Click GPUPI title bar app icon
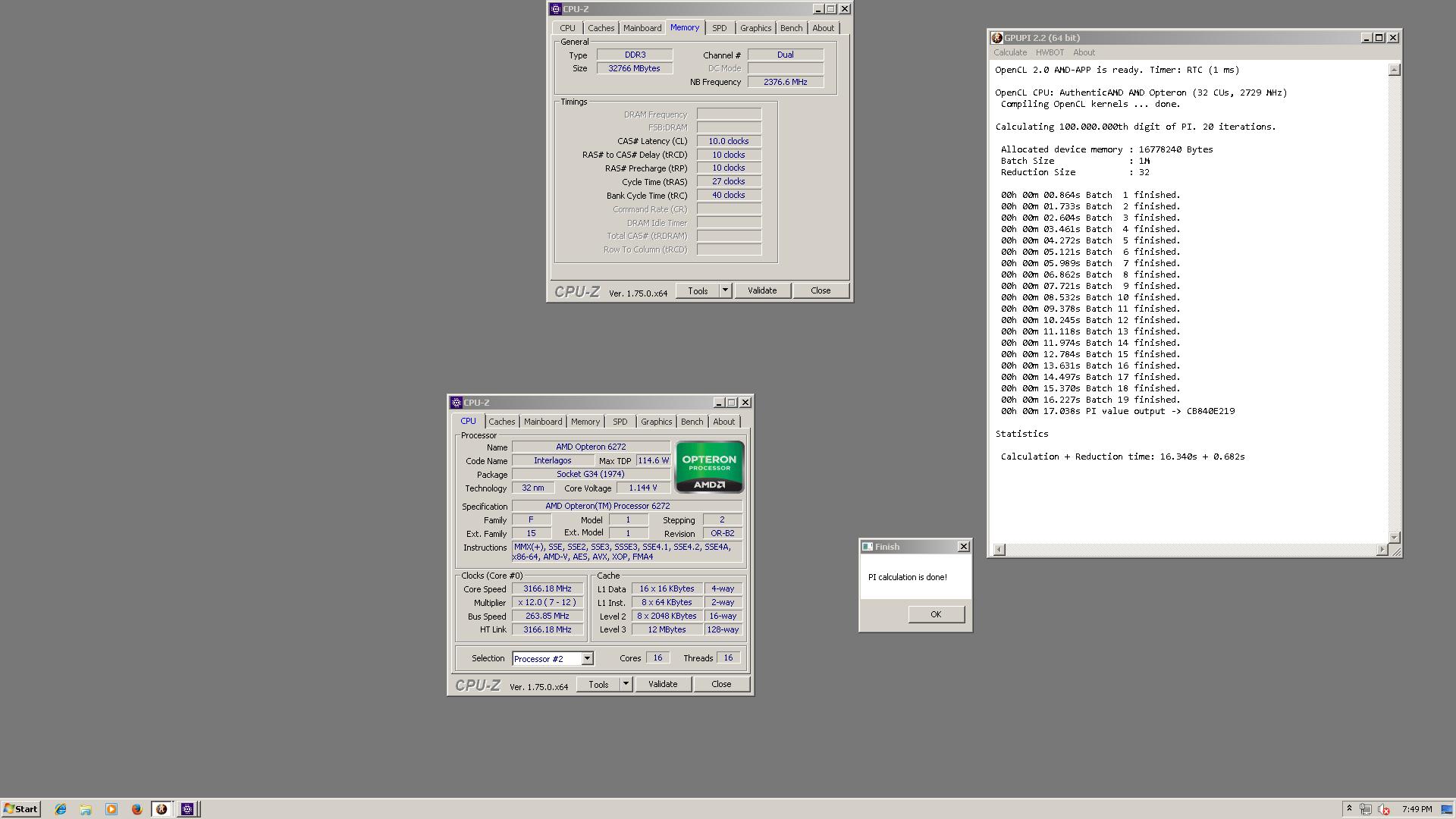Screen dimensions: 1456x819 (x=997, y=38)
